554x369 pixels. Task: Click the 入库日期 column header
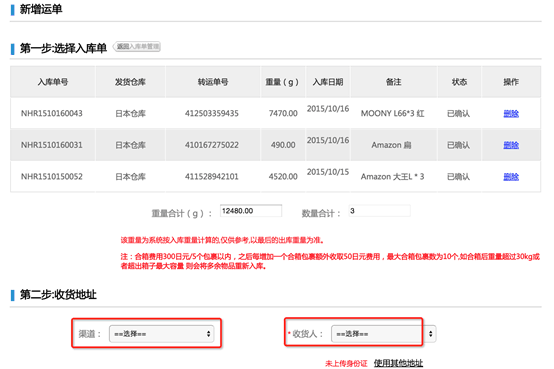328,82
